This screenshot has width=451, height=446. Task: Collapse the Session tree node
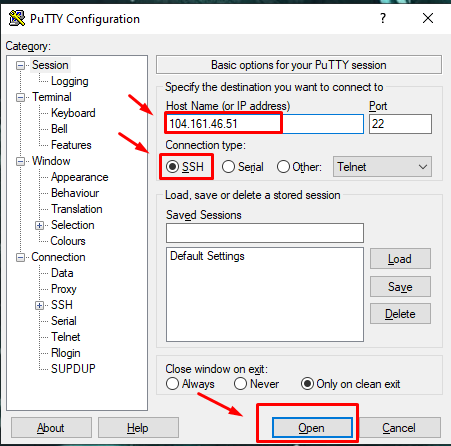coord(20,65)
